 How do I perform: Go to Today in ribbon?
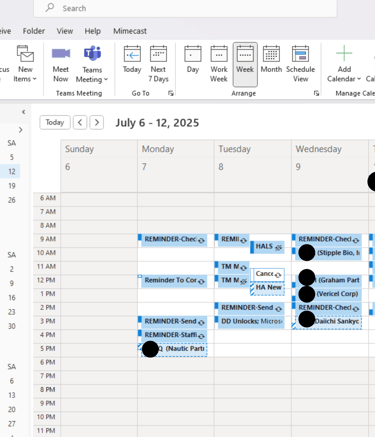132,60
